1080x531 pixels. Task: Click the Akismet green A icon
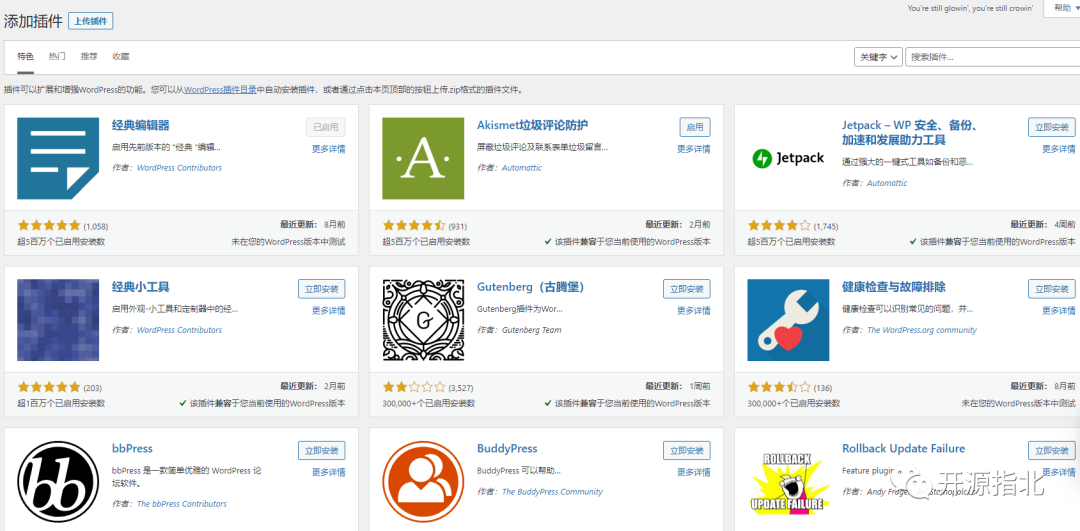(423, 158)
